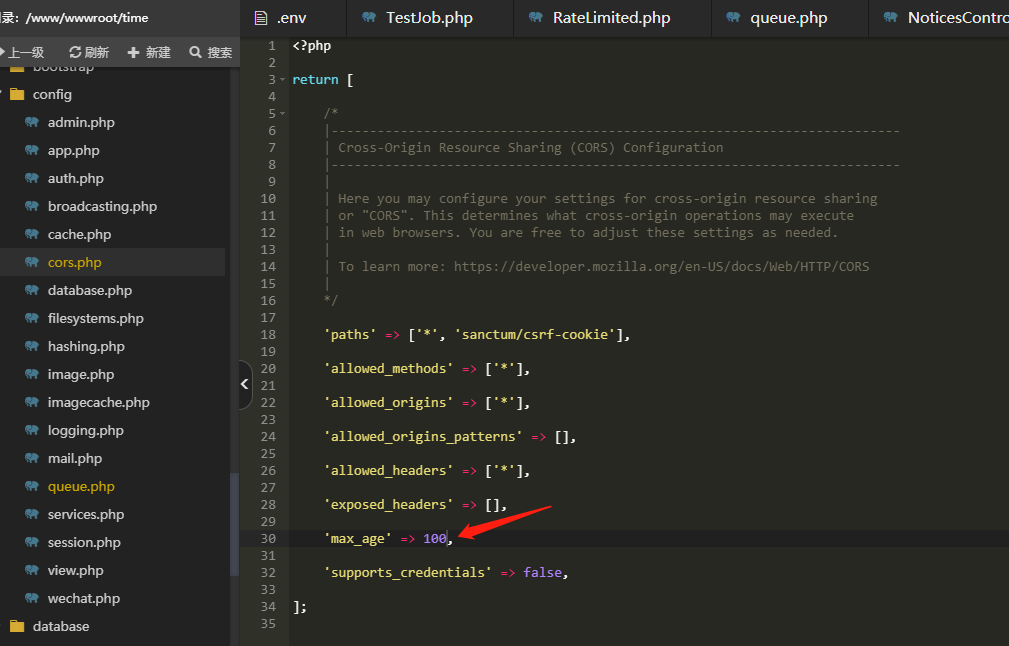Click the plus icon for 新建
The width and height of the screenshot is (1009, 646).
tap(134, 52)
